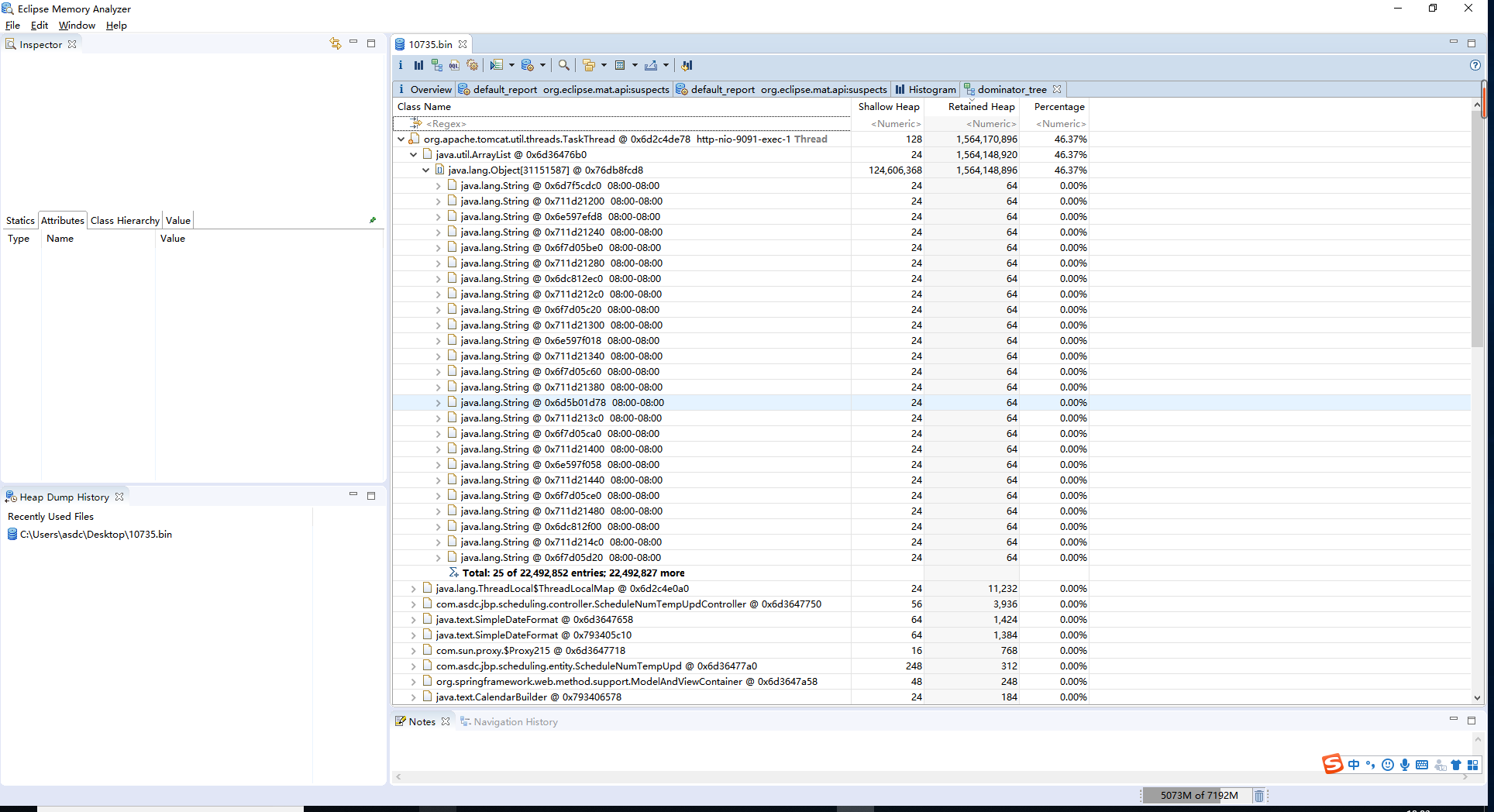1494x812 pixels.
Task: Open export dropdown arrow
Action: point(666,65)
